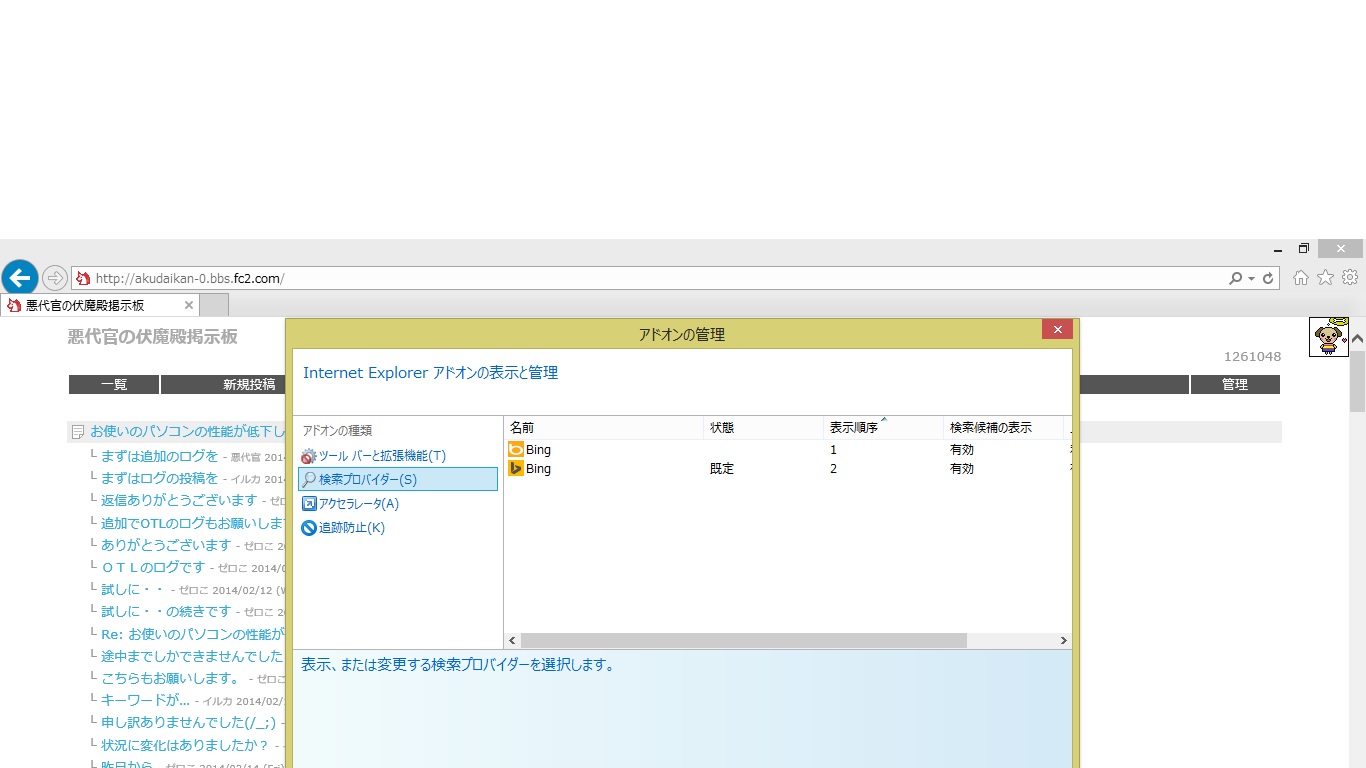Open the address bar dropdown arrow
The image size is (1366, 768).
pyautogui.click(x=1251, y=279)
